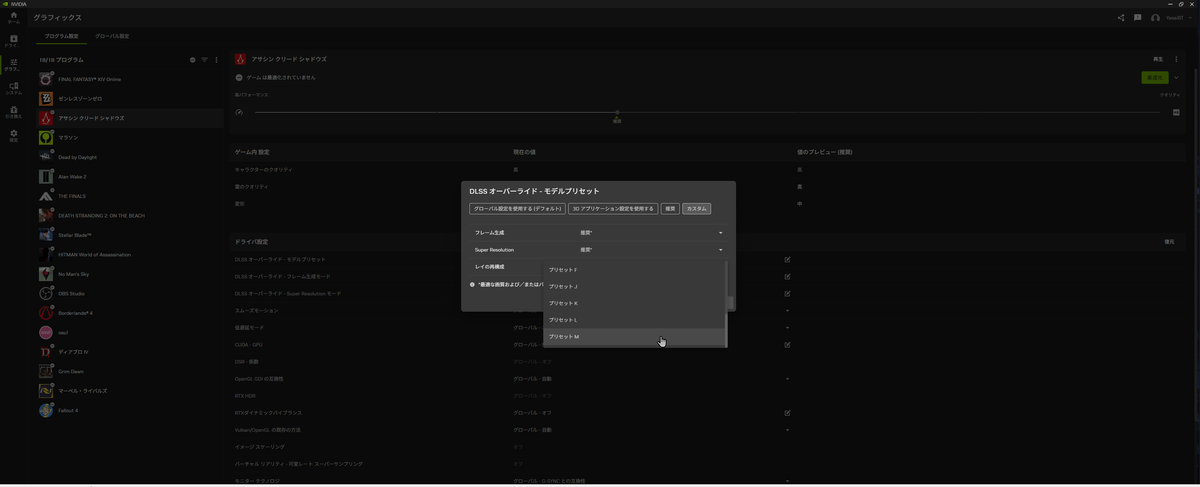Open the System (システム) sidebar section
The width and height of the screenshot is (1200, 487).
tap(13, 88)
